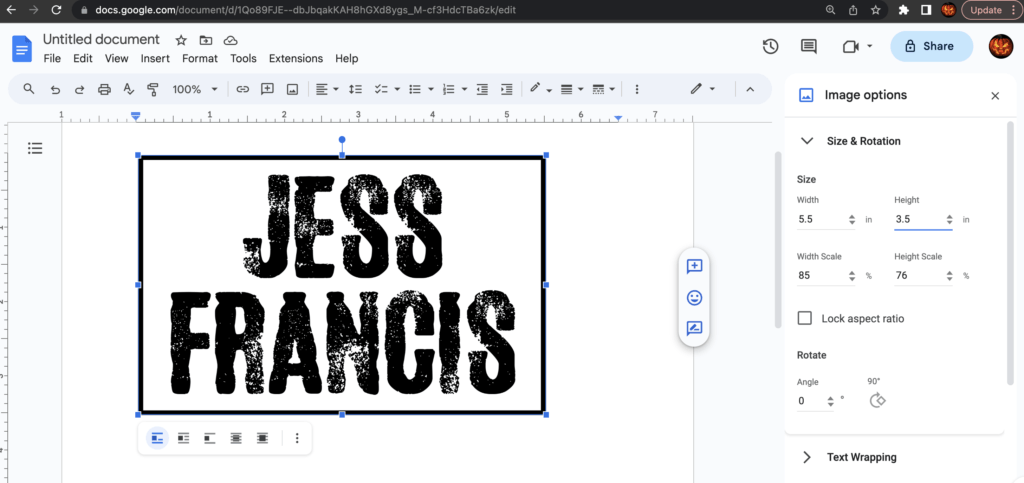Choose Wrap text image layout option
This screenshot has height=483, width=1024.
183,438
